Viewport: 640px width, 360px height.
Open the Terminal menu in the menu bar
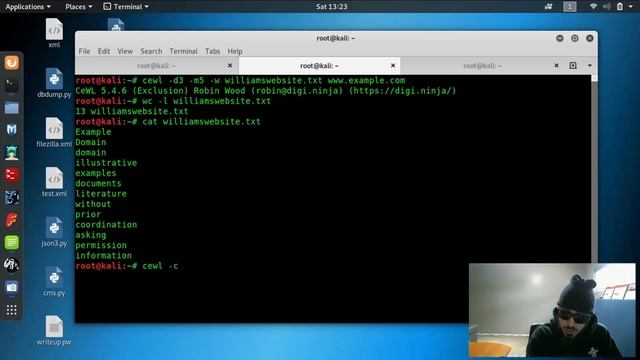(x=183, y=51)
